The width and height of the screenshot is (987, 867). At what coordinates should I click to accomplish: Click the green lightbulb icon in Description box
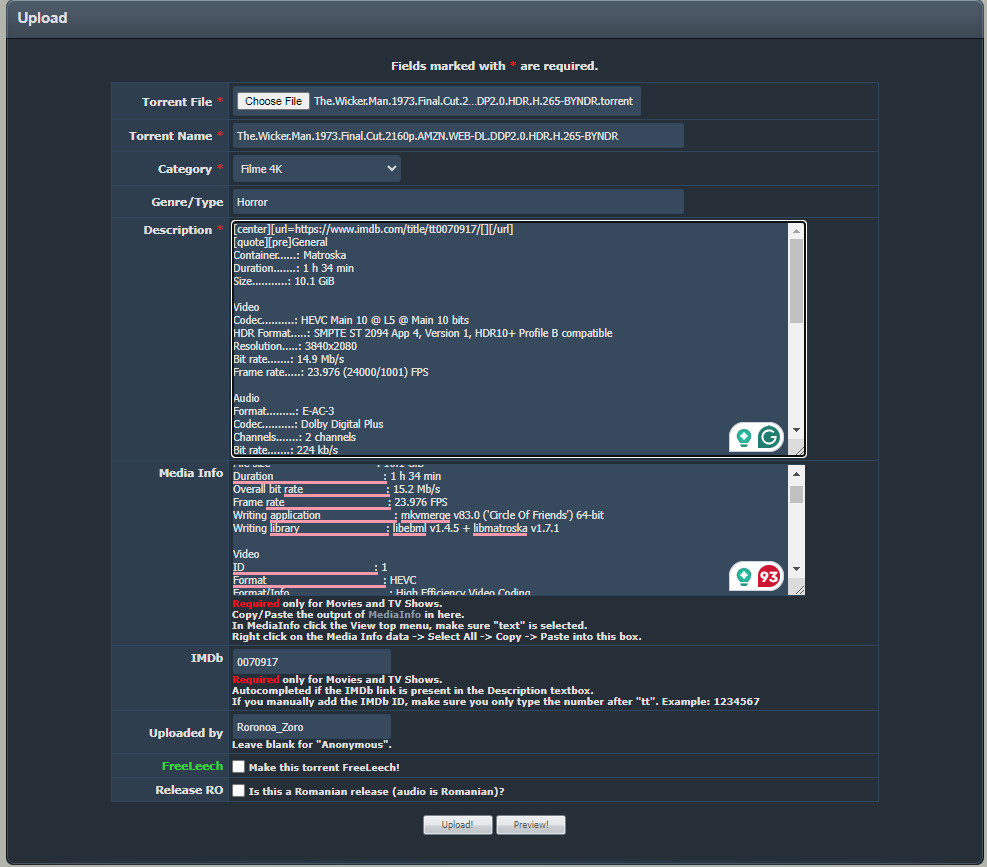[744, 437]
